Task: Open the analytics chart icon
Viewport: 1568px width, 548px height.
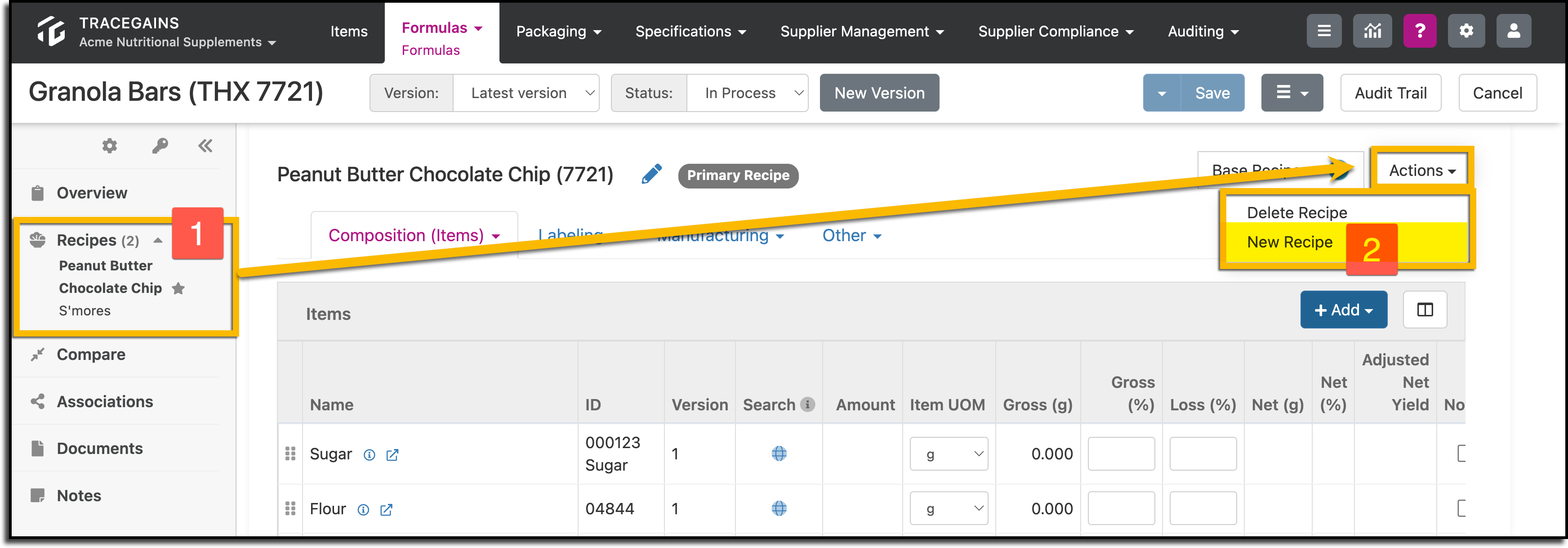Action: click(1372, 31)
